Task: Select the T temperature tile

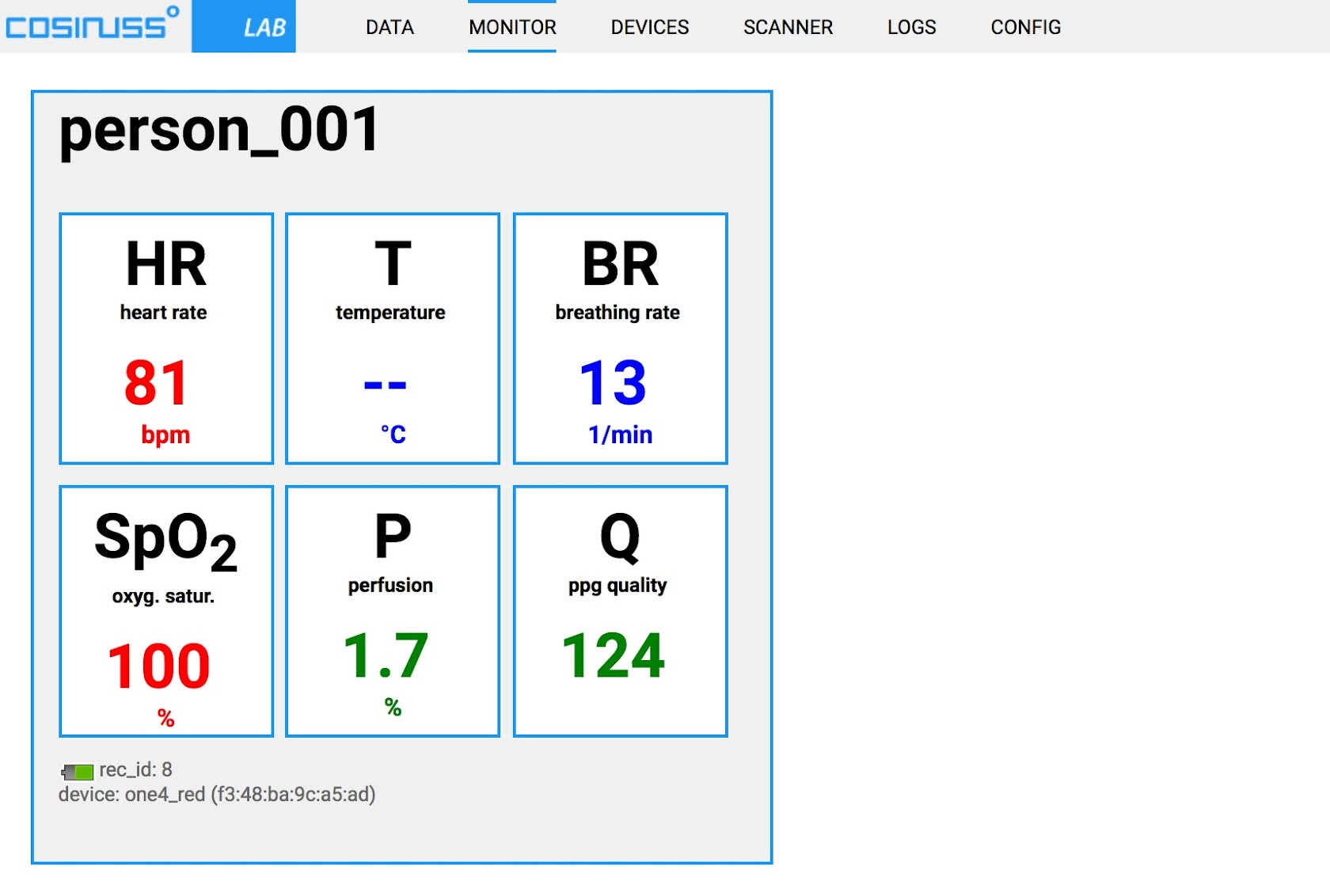Action: 393,338
